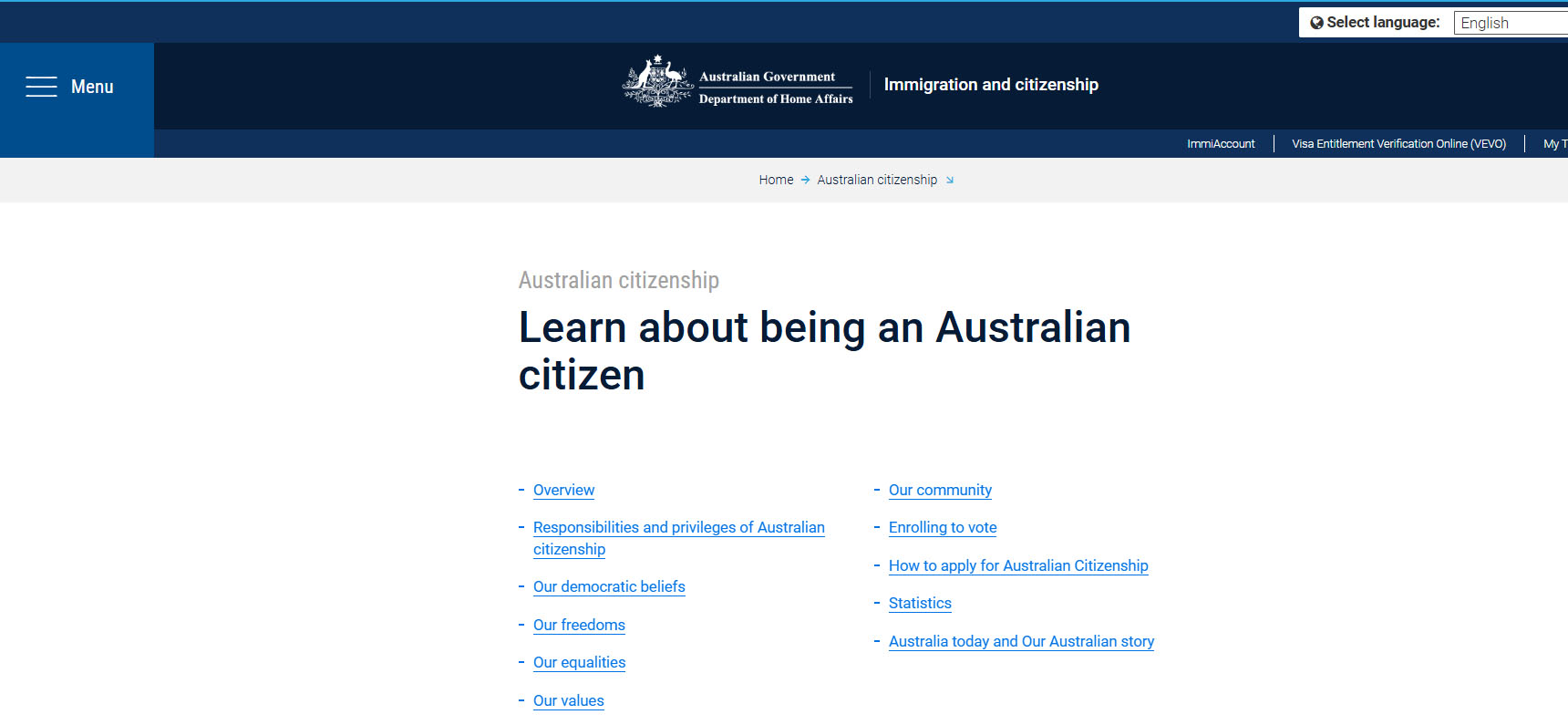Click the Department of Home Affairs text
The width and height of the screenshot is (1568, 725).
tap(776, 98)
